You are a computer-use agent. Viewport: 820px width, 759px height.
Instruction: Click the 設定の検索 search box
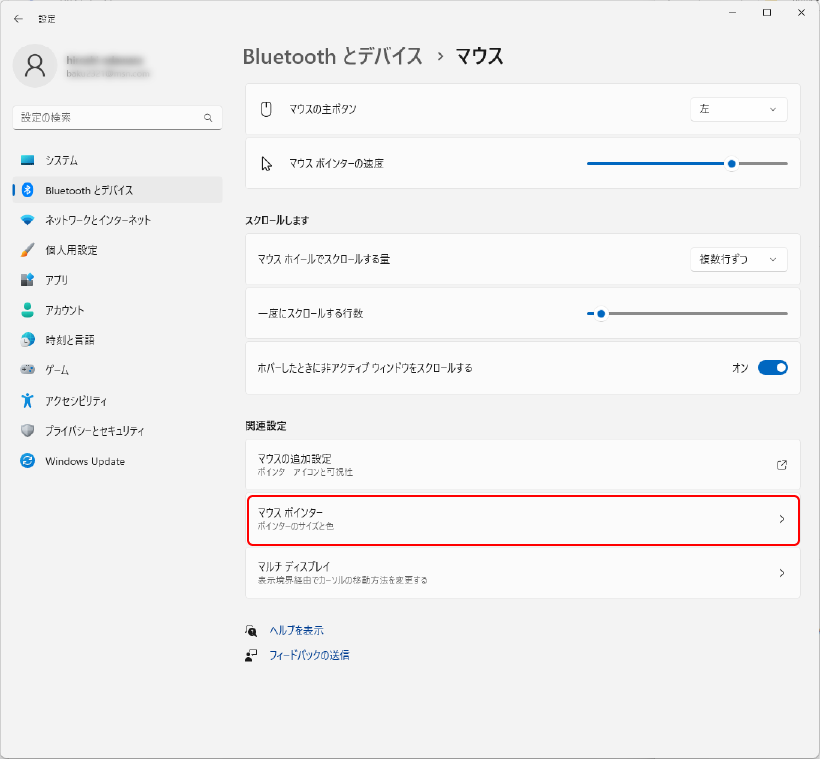[x=108, y=118]
